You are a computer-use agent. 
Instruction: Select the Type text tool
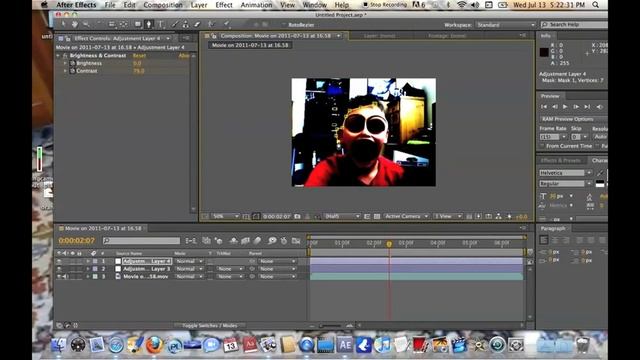[161, 24]
